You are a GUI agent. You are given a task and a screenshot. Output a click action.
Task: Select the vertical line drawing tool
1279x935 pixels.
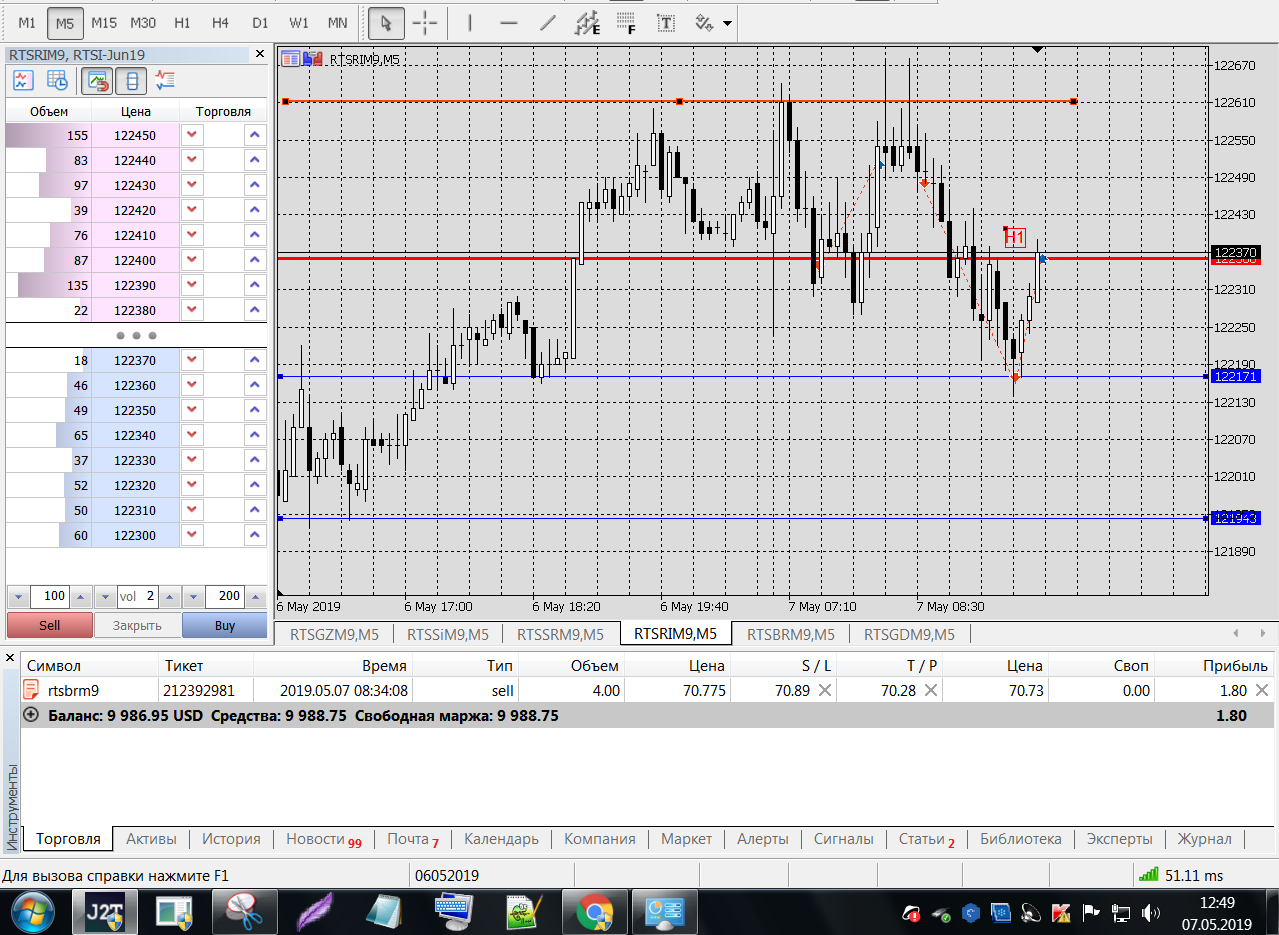[x=470, y=22]
